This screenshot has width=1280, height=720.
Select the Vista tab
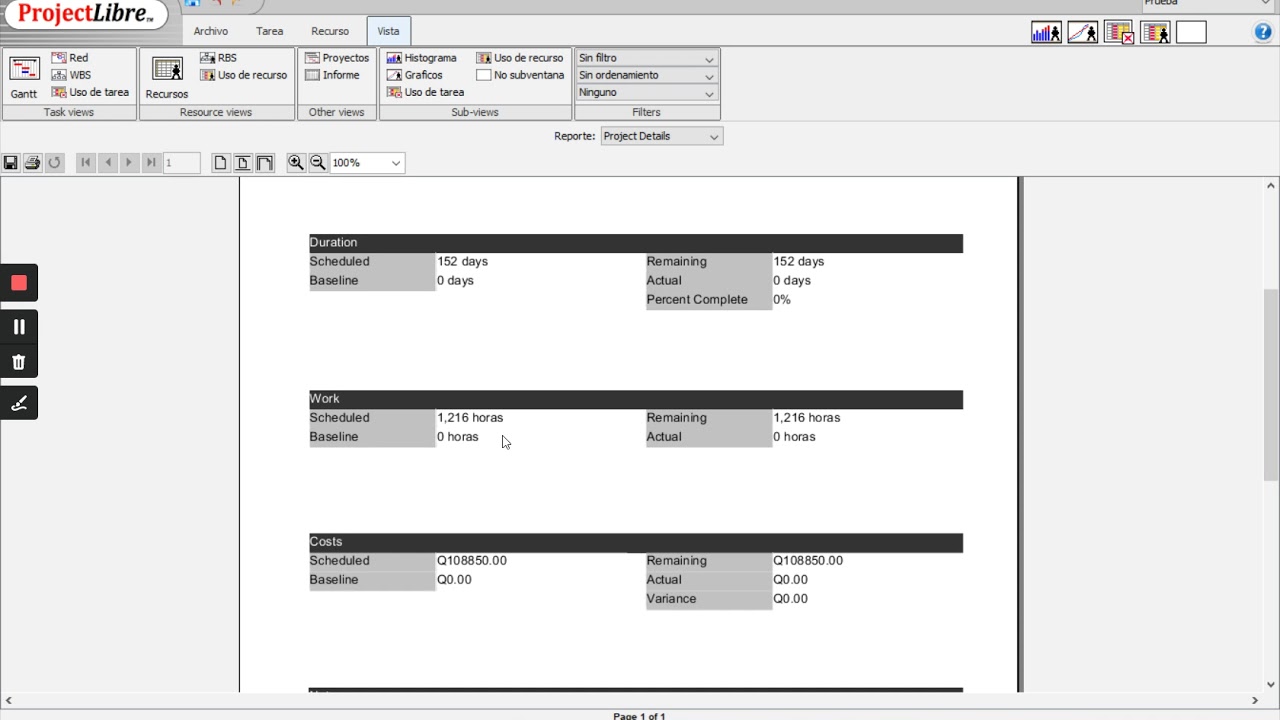[388, 31]
